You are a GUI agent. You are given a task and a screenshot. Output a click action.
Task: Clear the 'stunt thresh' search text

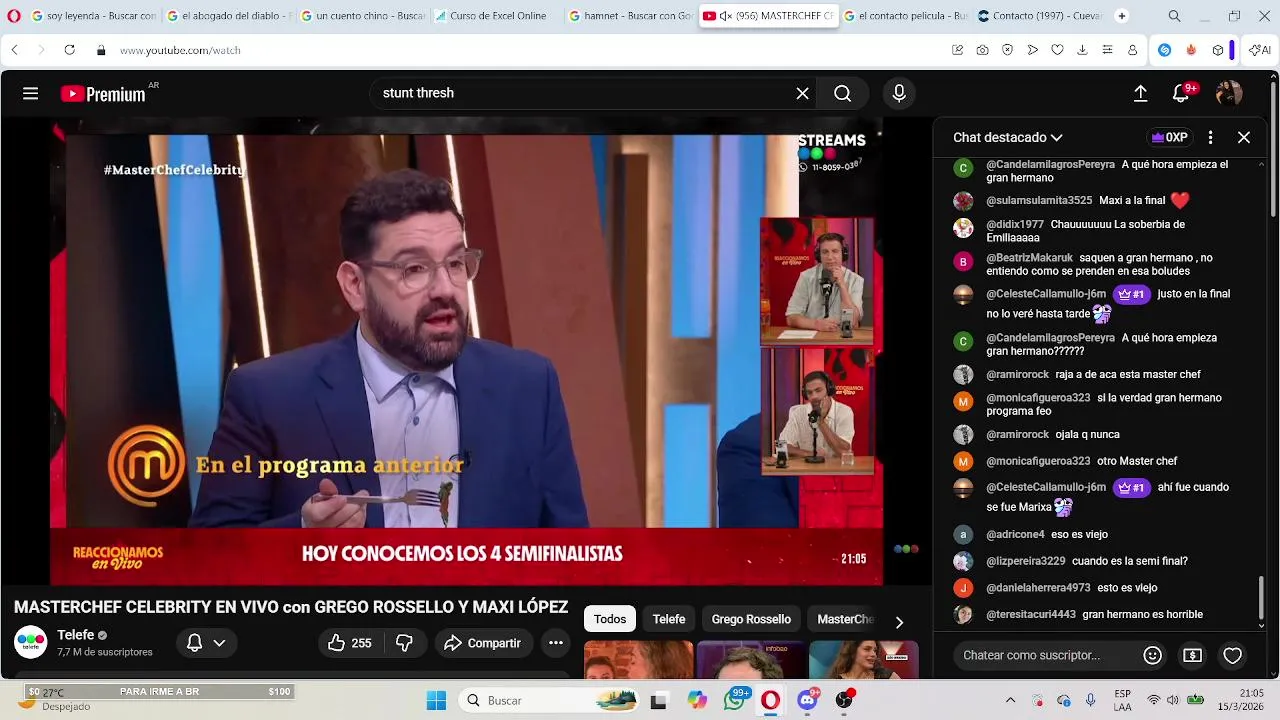(x=802, y=93)
